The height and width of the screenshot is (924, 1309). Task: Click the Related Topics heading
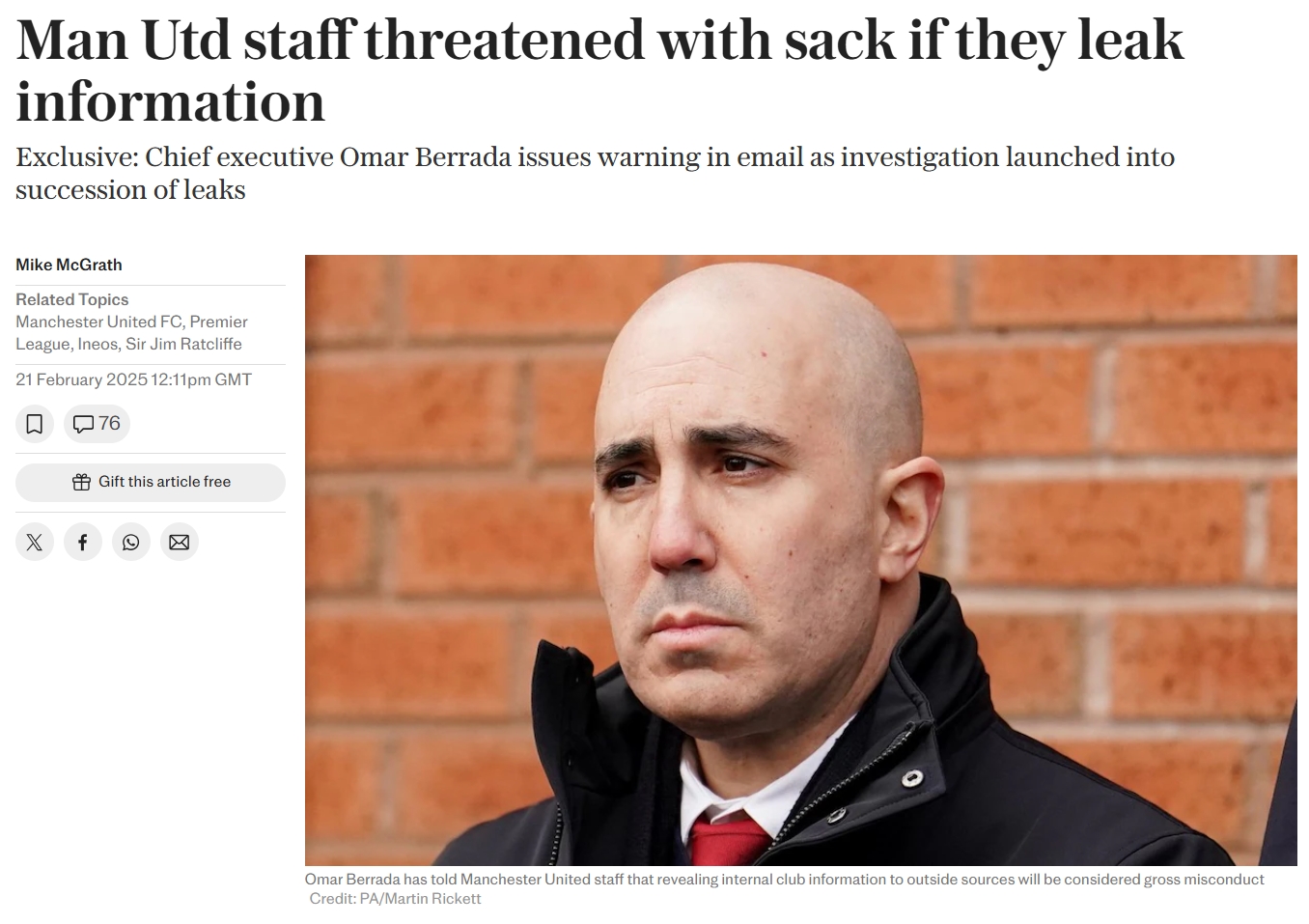pos(71,299)
